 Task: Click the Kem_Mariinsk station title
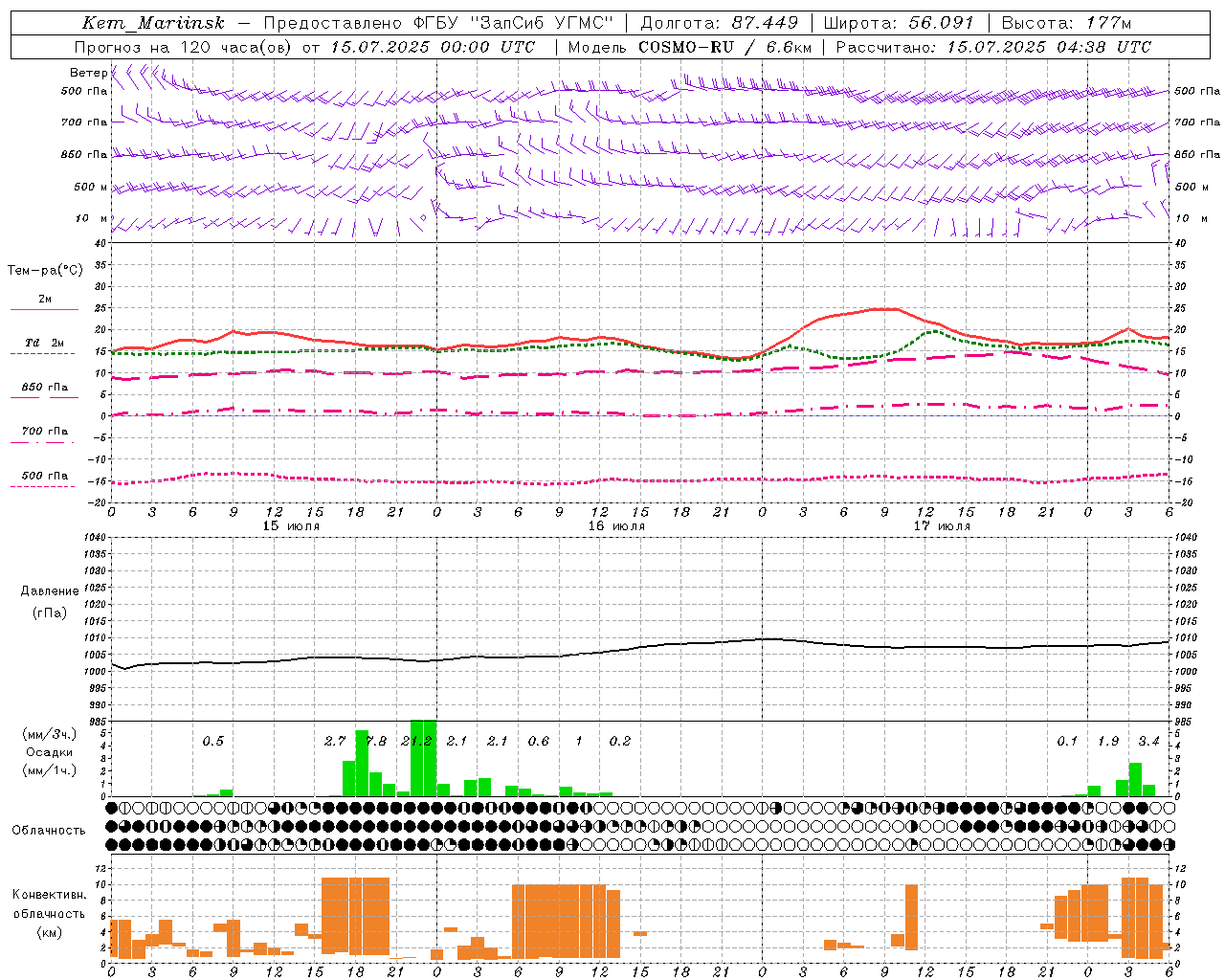154,23
